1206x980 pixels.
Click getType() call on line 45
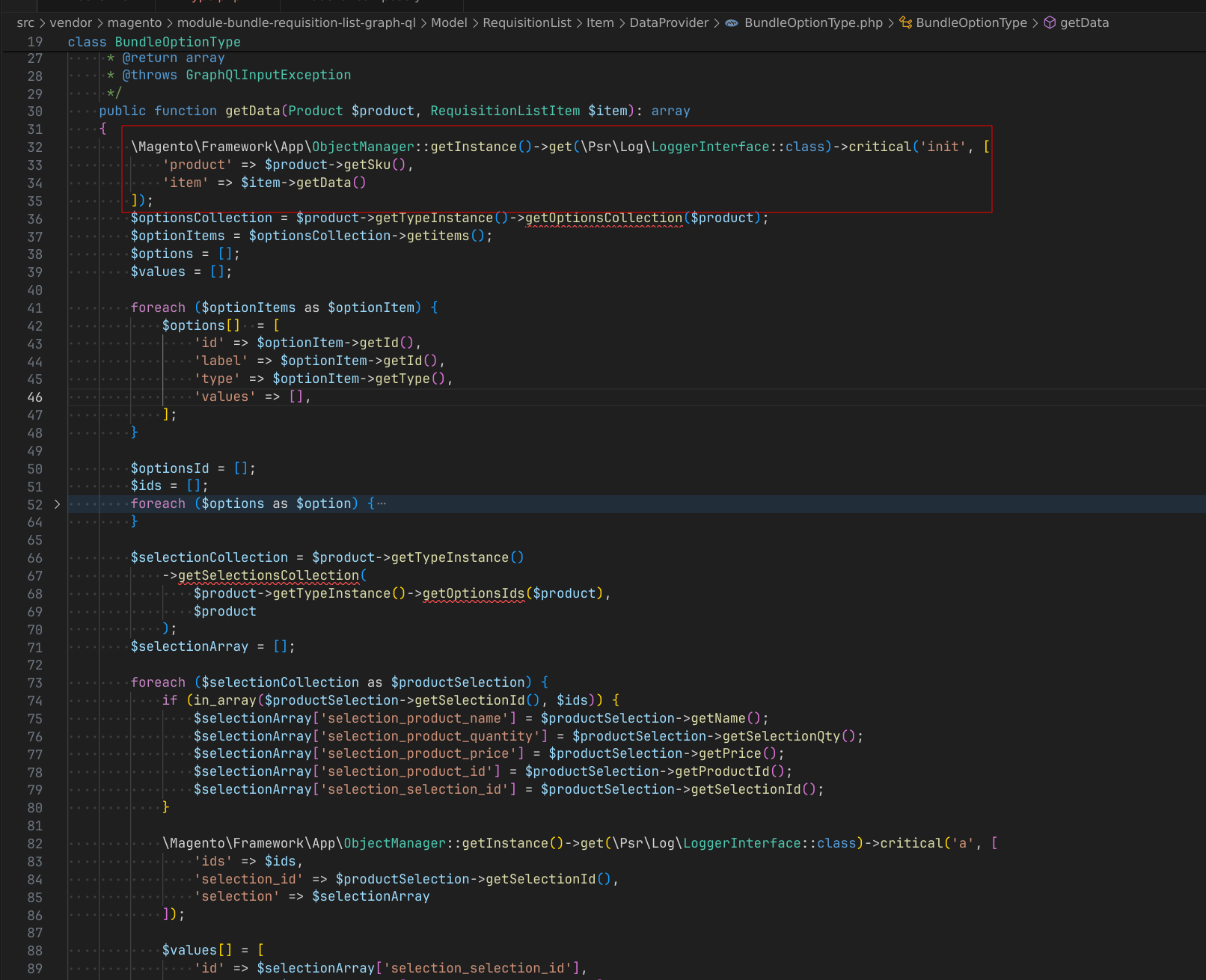[410, 379]
